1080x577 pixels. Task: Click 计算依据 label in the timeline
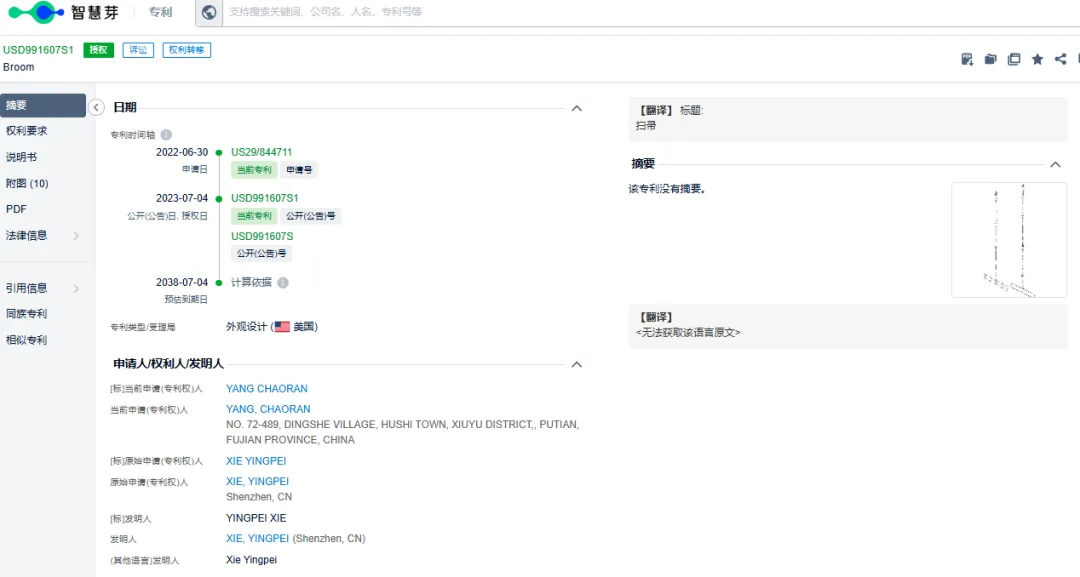[251, 283]
